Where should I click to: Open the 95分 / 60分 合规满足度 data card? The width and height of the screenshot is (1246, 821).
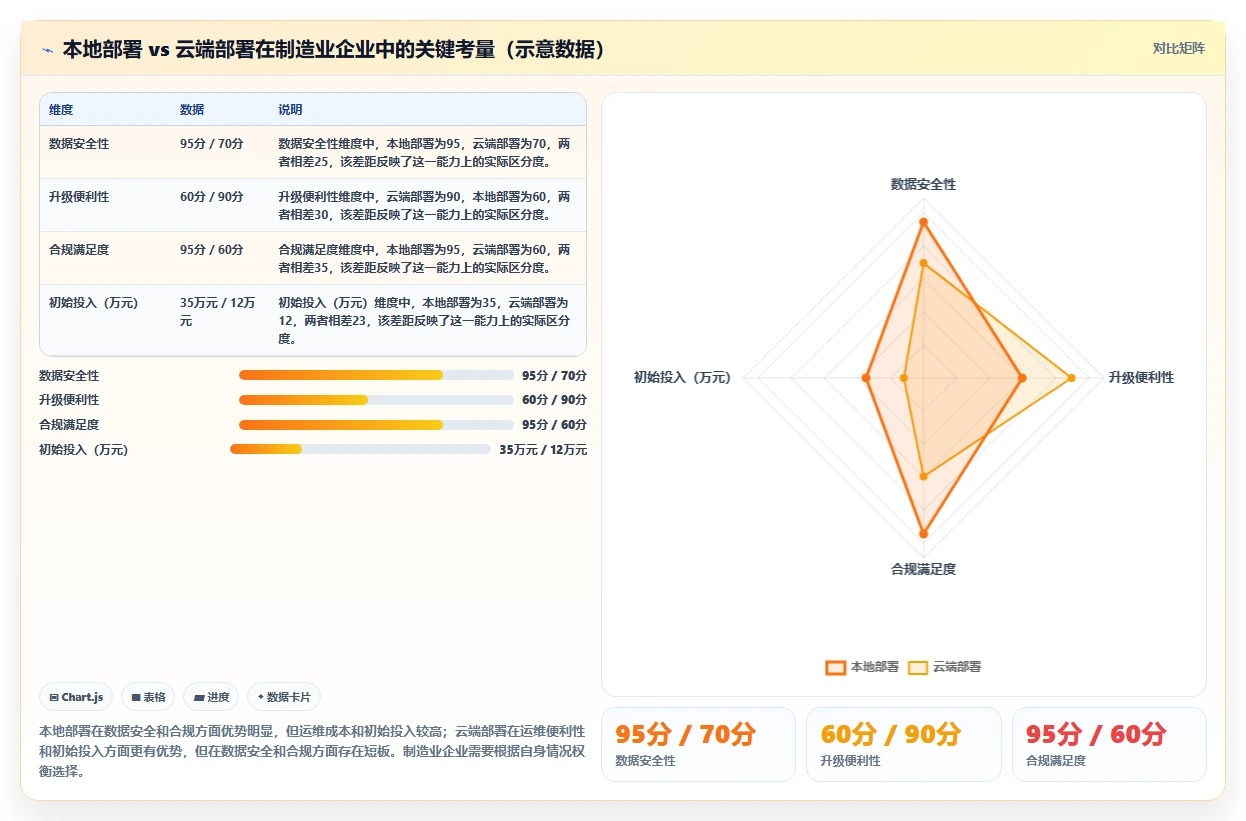click(1109, 744)
